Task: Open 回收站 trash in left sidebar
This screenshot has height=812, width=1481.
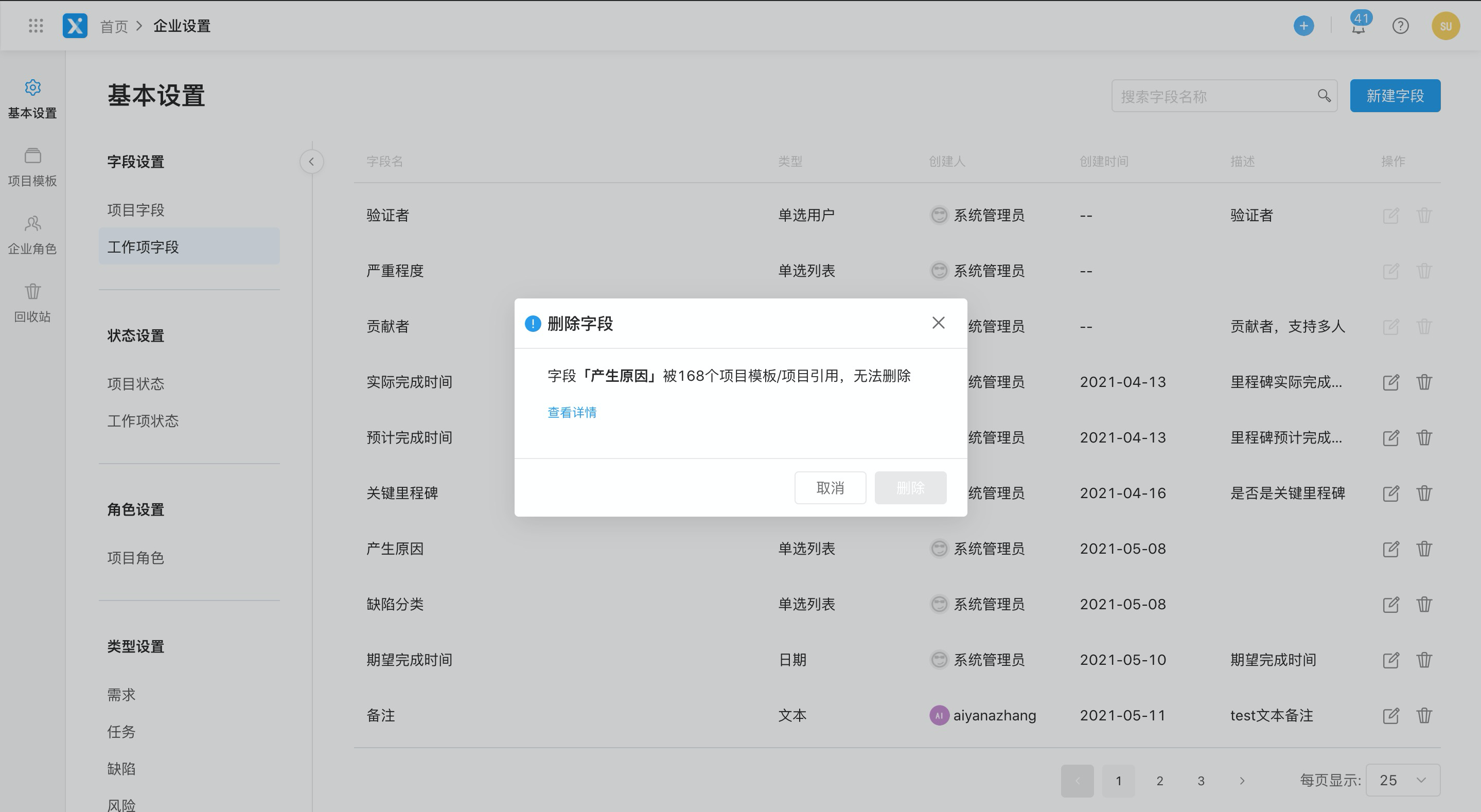Action: click(32, 303)
